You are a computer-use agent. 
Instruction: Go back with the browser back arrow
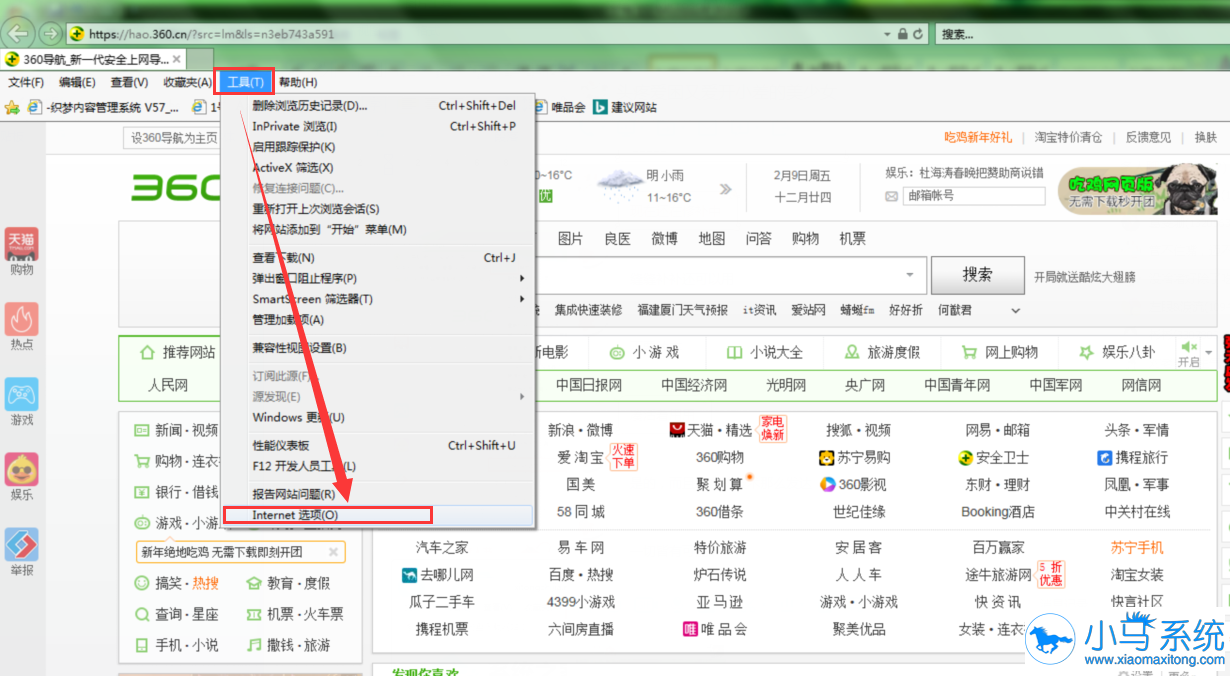pos(18,33)
